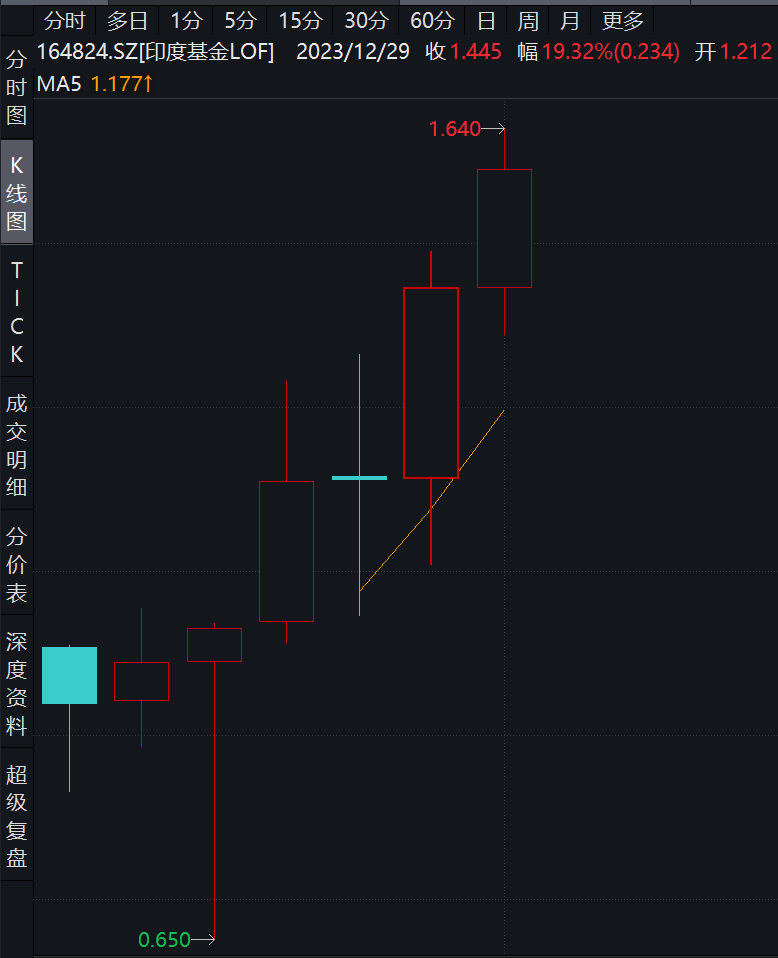Click the high price label 1.640
The width and height of the screenshot is (778, 958).
(x=455, y=129)
